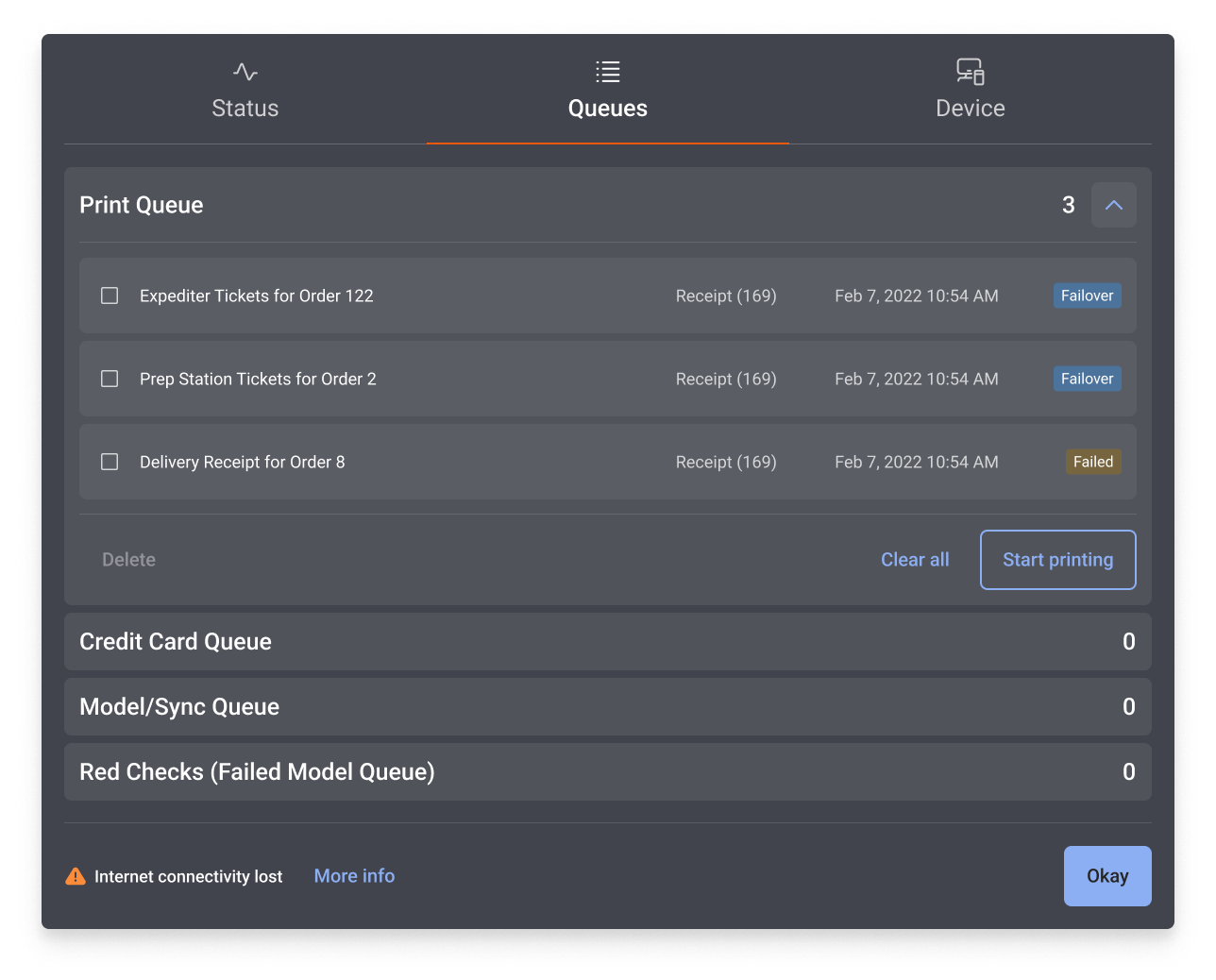Click the Status activity waveform icon

point(245,71)
